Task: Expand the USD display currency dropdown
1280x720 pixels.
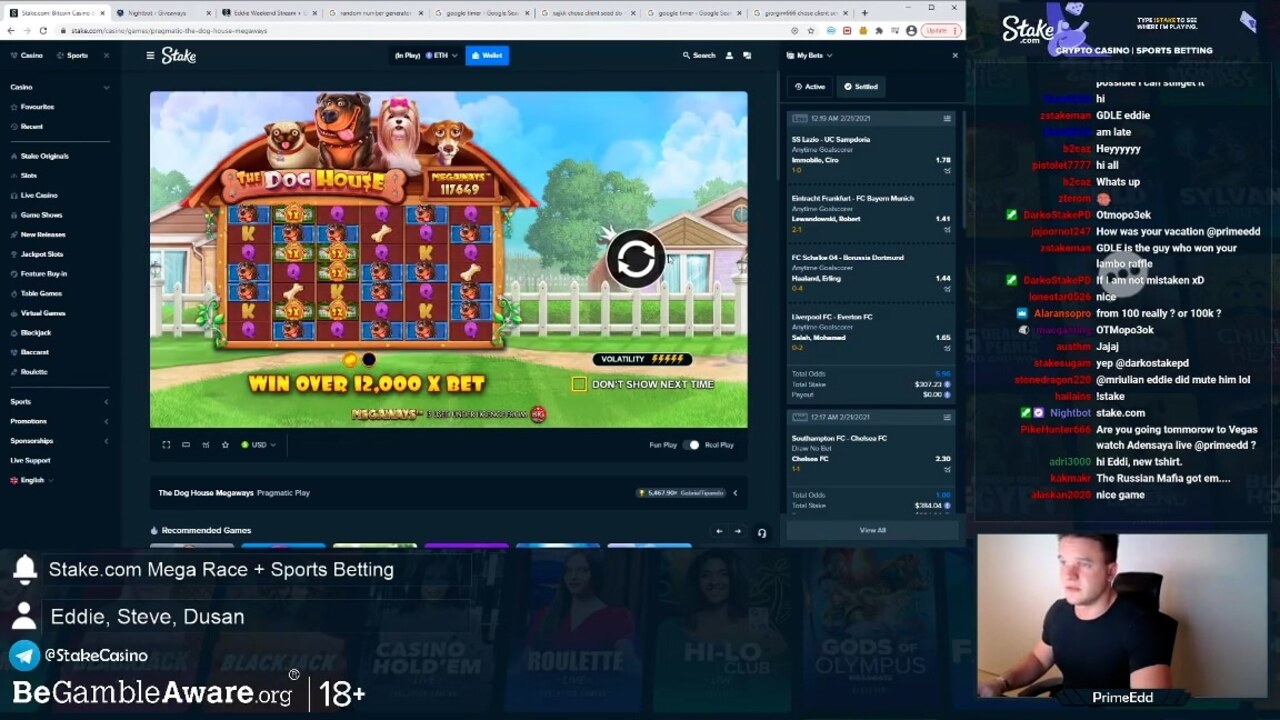Action: click(x=258, y=445)
